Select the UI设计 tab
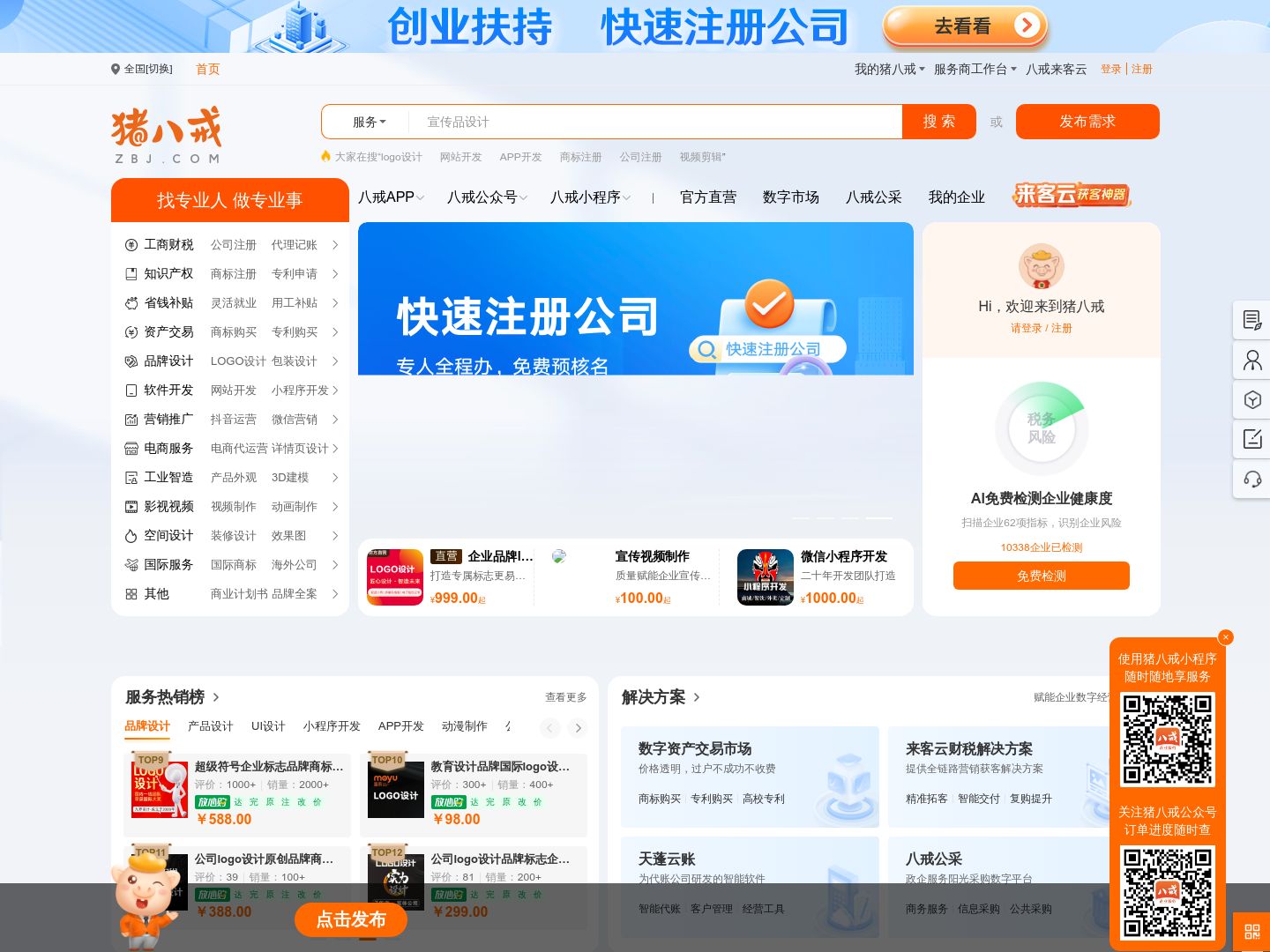Screen dimensions: 1270x952 click(268, 726)
